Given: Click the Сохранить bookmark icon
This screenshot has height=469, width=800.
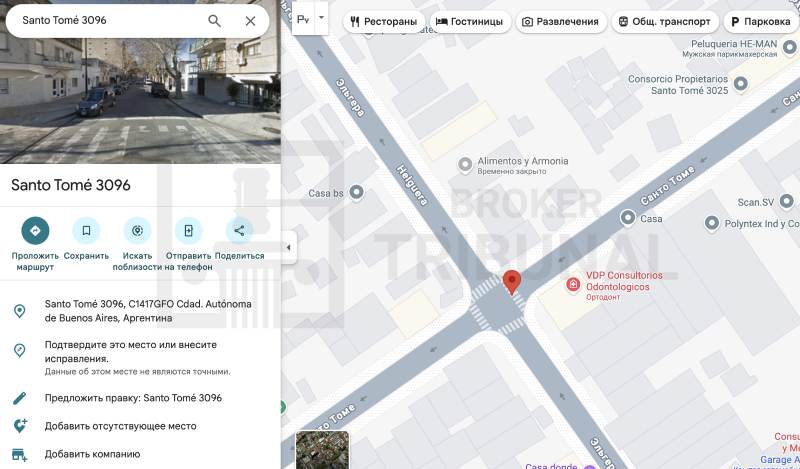Looking at the screenshot, I should 86,231.
